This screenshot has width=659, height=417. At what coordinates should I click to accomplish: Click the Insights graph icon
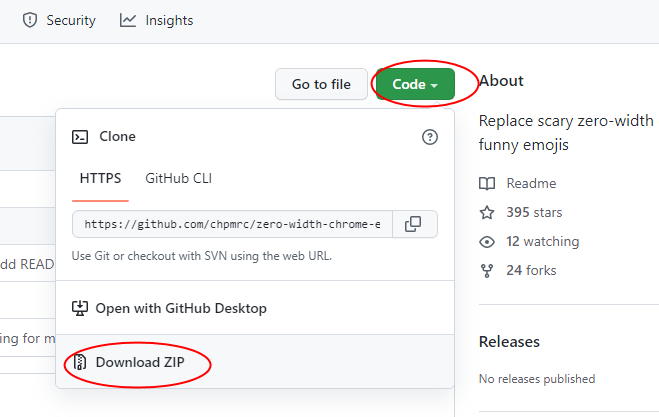128,20
